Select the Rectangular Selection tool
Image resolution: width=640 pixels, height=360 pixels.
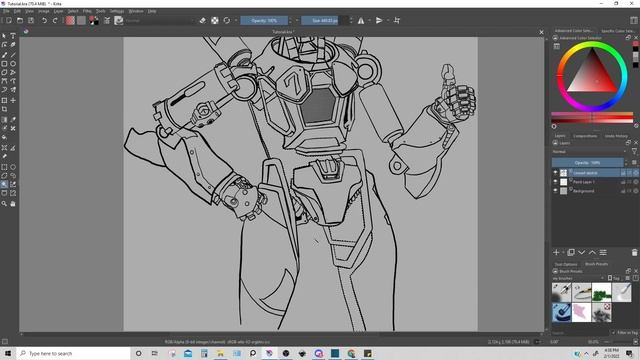[4, 167]
